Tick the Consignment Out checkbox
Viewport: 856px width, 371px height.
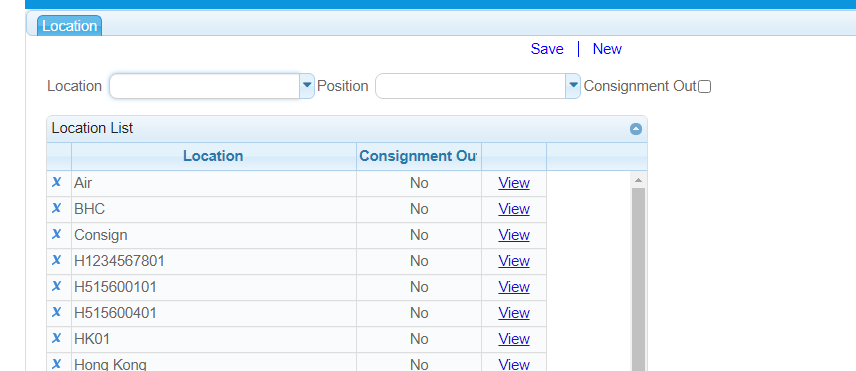click(705, 87)
